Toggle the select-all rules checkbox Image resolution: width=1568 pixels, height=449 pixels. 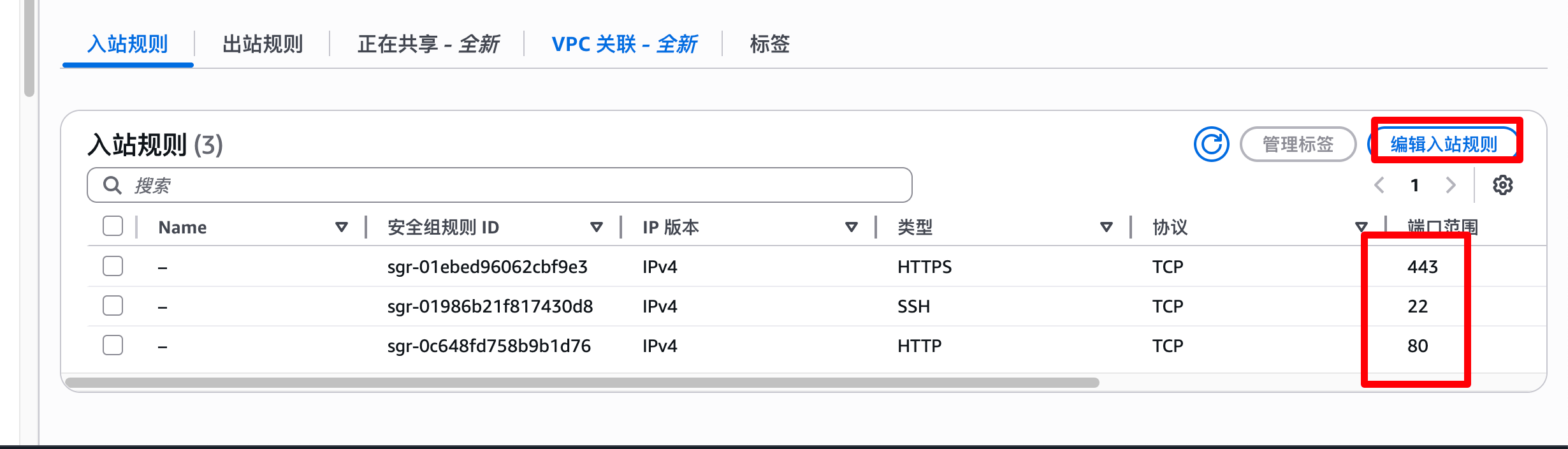pyautogui.click(x=113, y=226)
